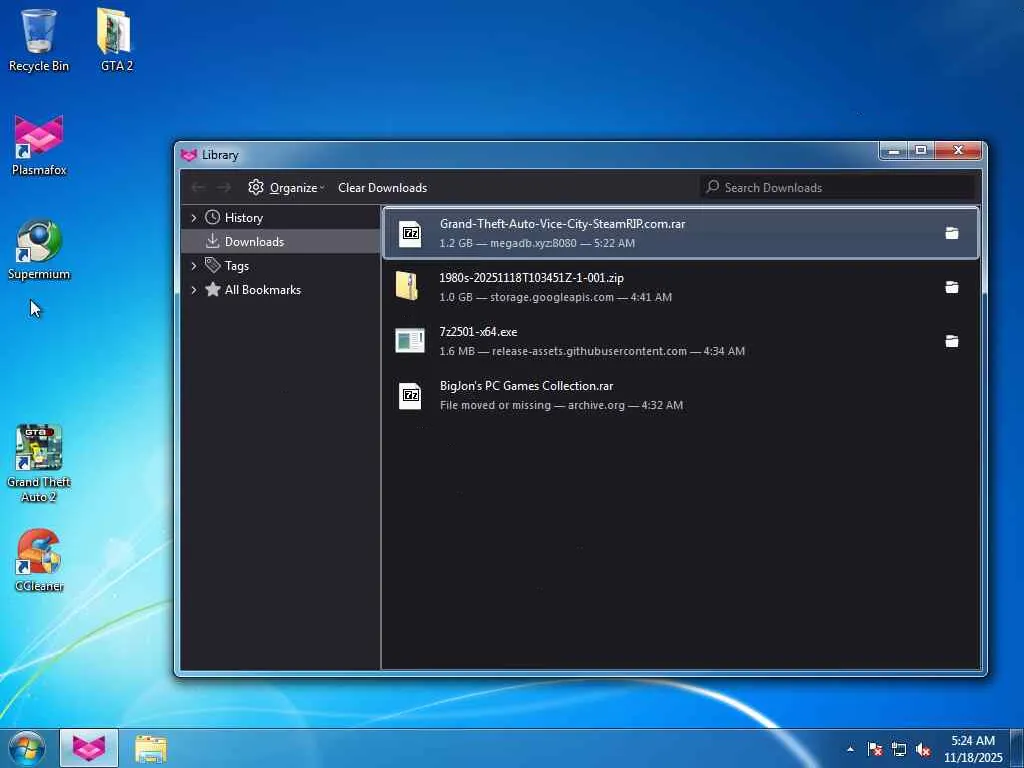Click the storage.googleapis.com details line
1024x768 pixels.
556,297
